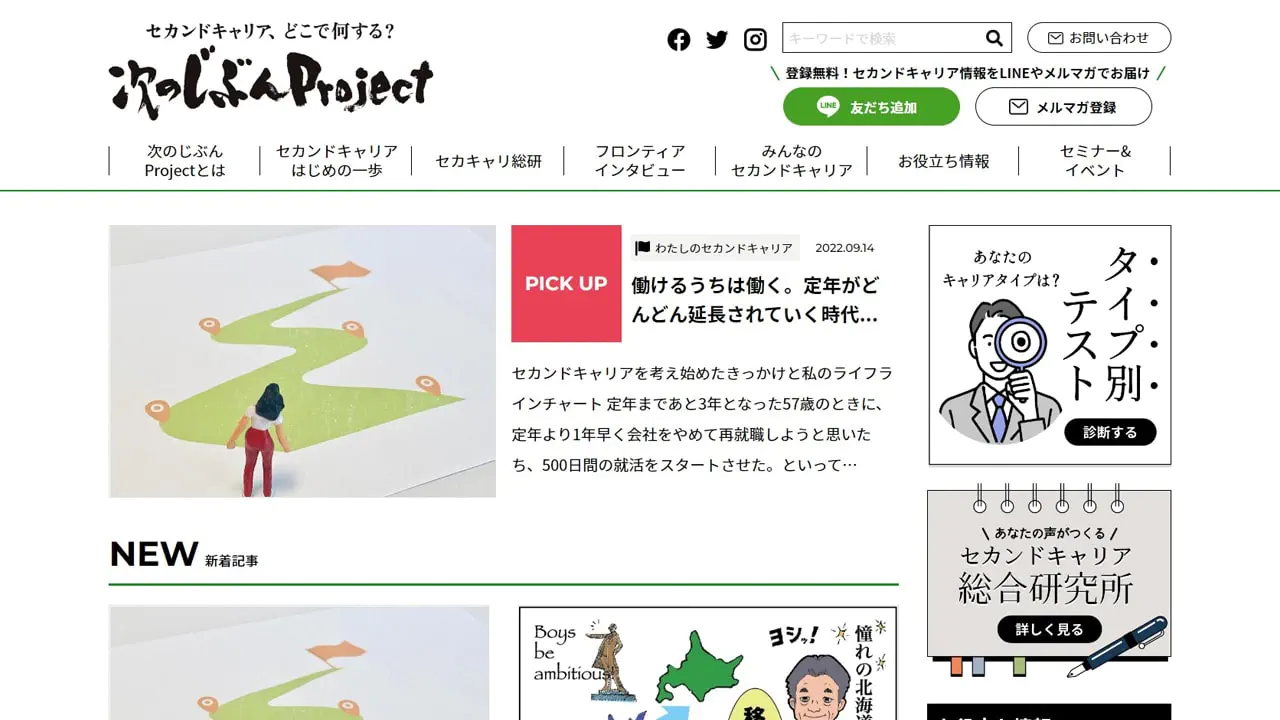Open セミナー&イベント menu item
Image resolution: width=1280 pixels, height=720 pixels.
coord(1095,161)
